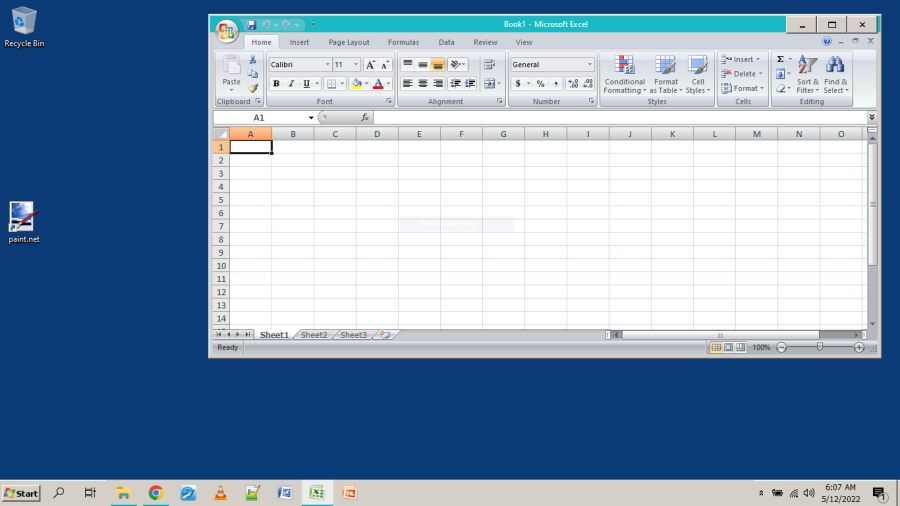Viewport: 900px width, 506px height.
Task: Click the Borders icon
Action: pyautogui.click(x=331, y=84)
